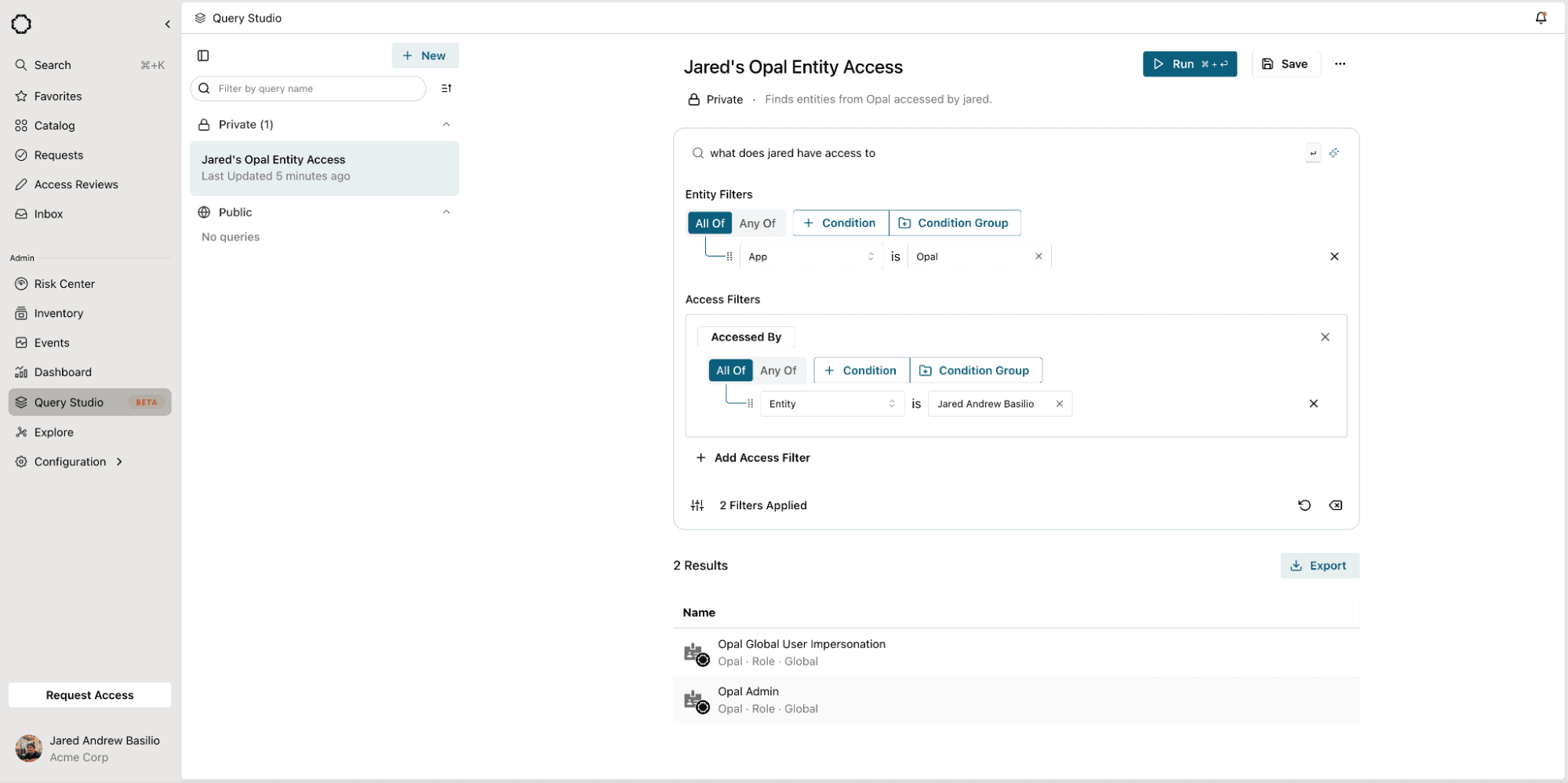The width and height of the screenshot is (1568, 783).
Task: Select All Of in Accessed By
Action: pyautogui.click(x=731, y=370)
